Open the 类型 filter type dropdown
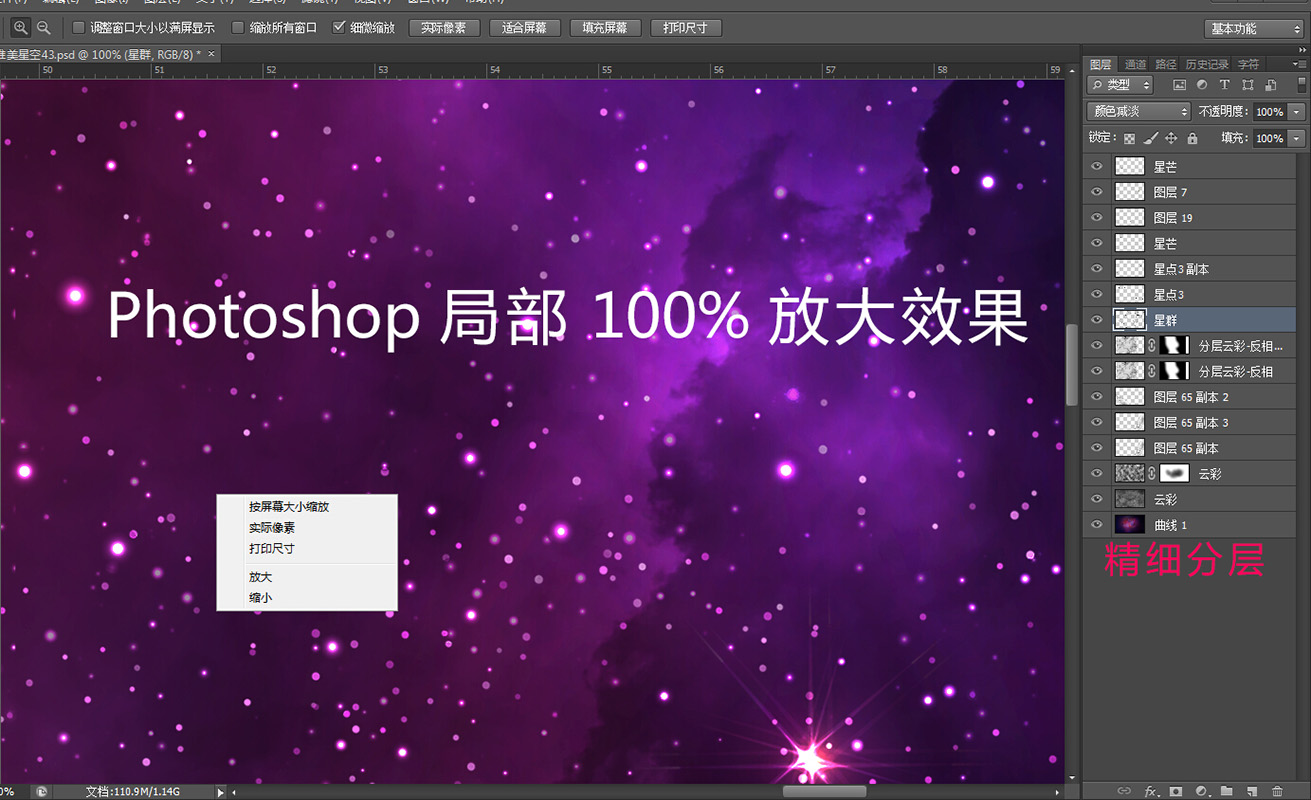The width and height of the screenshot is (1311, 800). pos(1121,86)
